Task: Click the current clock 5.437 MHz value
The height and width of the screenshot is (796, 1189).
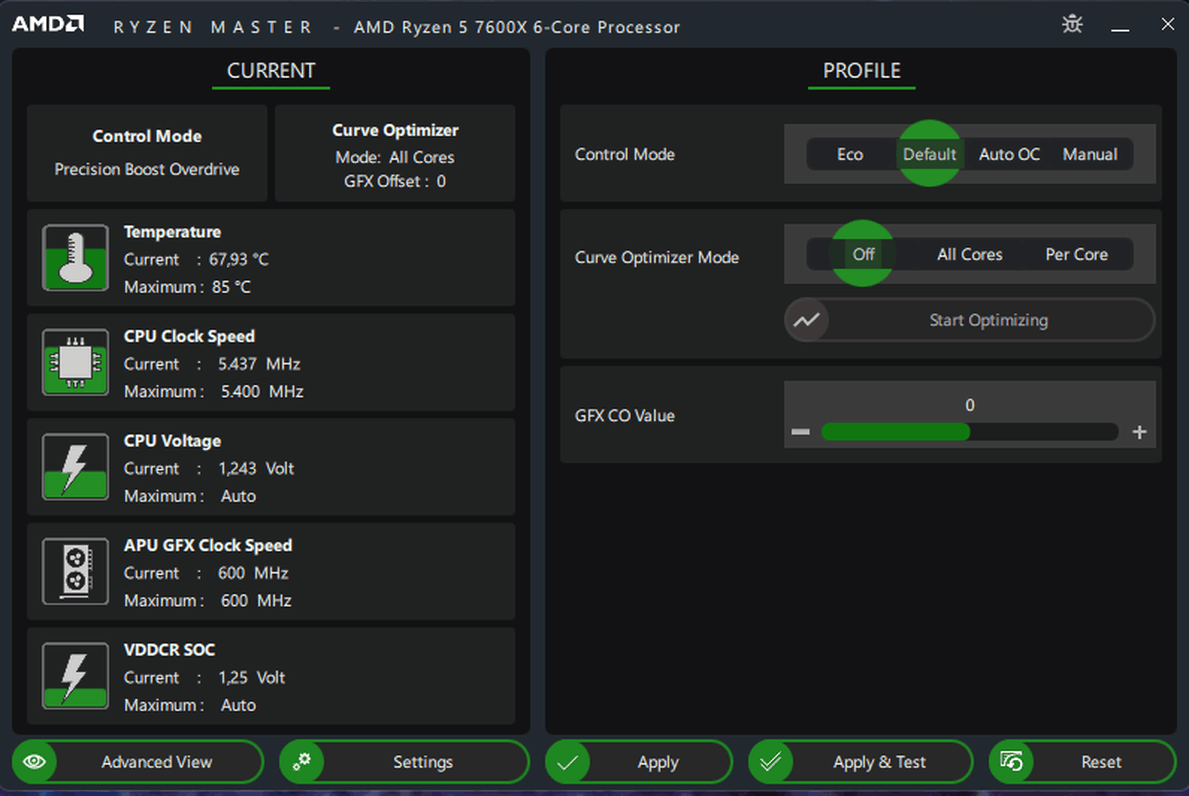Action: pyautogui.click(x=259, y=364)
